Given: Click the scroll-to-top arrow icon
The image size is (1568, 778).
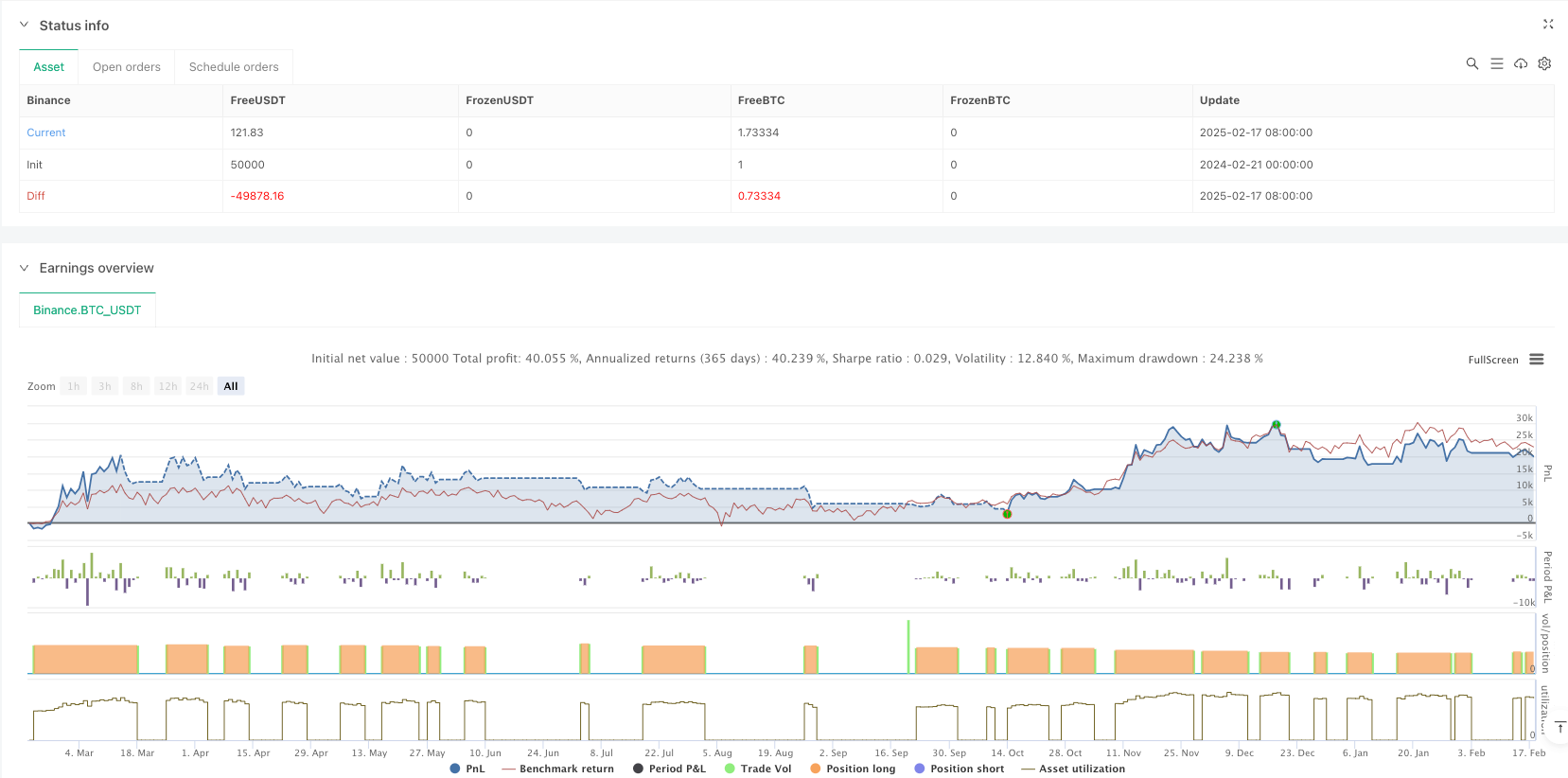Looking at the screenshot, I should click(1559, 727).
